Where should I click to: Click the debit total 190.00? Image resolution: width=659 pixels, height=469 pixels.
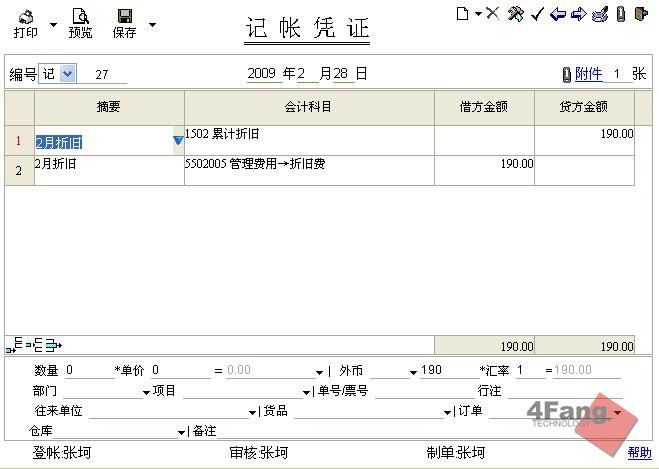(x=484, y=346)
